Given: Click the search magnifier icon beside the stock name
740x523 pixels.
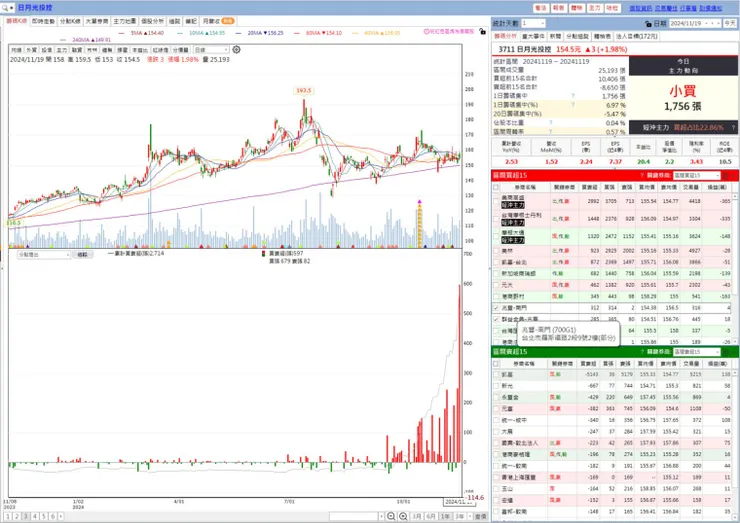Looking at the screenshot, I should [5, 8].
